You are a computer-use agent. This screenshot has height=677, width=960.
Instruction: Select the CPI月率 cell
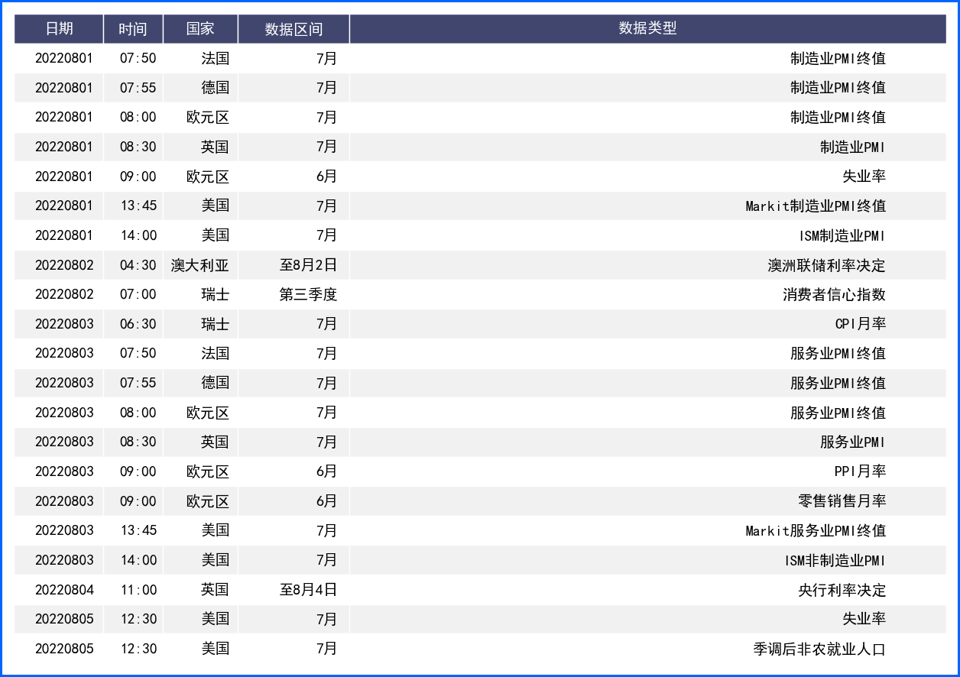click(x=860, y=324)
